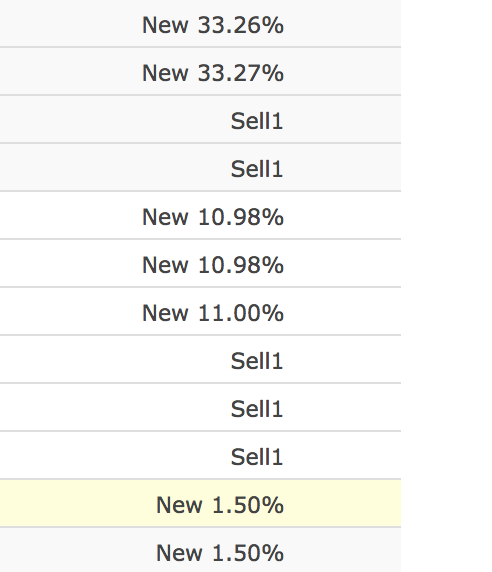Click the word New beside 33.26%
Screen dimensions: 492x572
(165, 25)
